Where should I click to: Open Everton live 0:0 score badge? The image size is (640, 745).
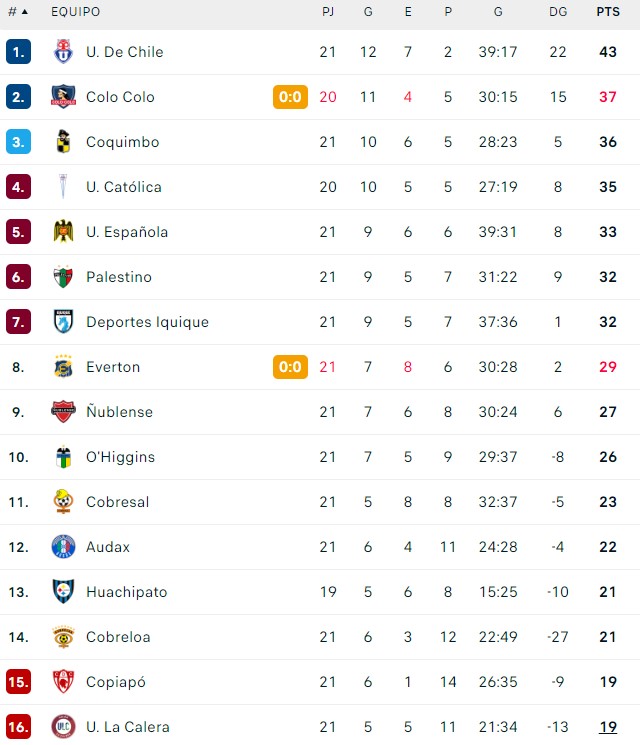coord(290,367)
